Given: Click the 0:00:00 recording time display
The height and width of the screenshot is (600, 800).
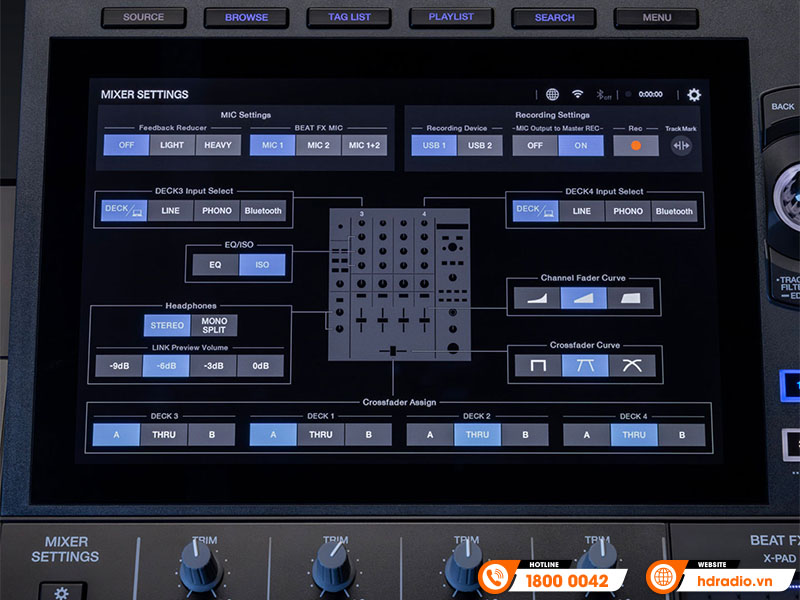Looking at the screenshot, I should coord(649,94).
